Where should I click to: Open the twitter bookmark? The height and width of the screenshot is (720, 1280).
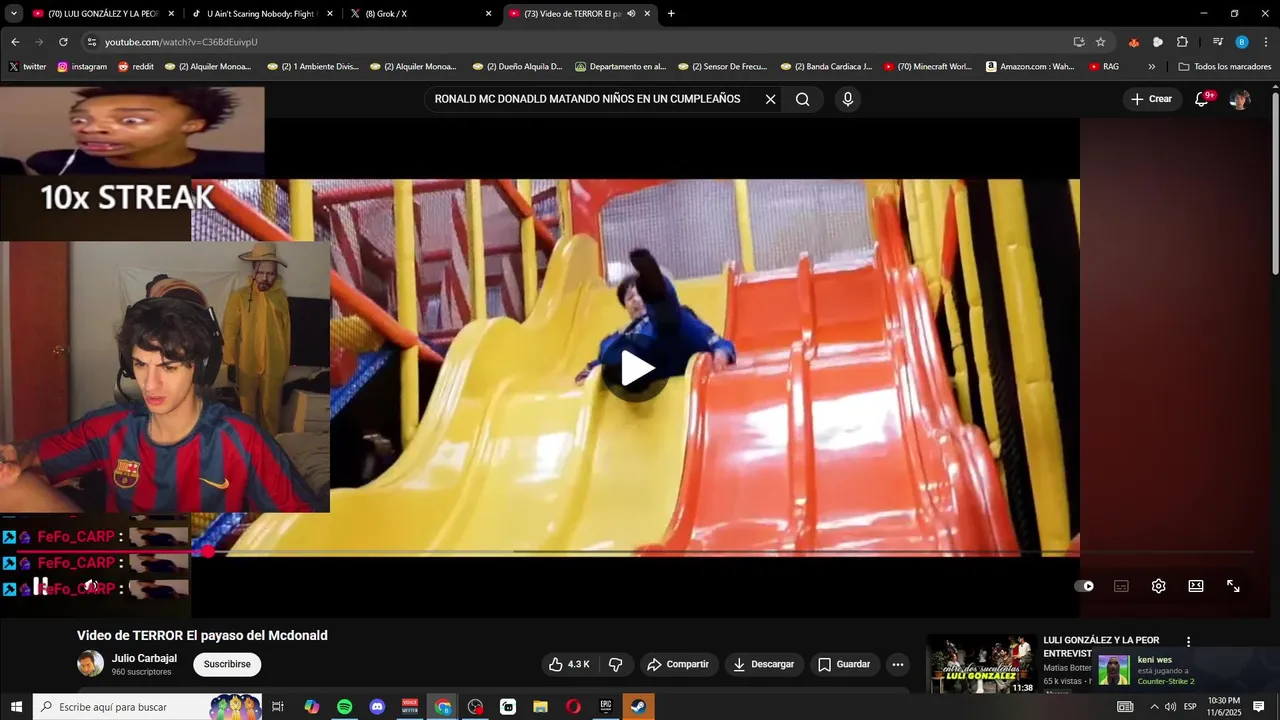coord(27,67)
